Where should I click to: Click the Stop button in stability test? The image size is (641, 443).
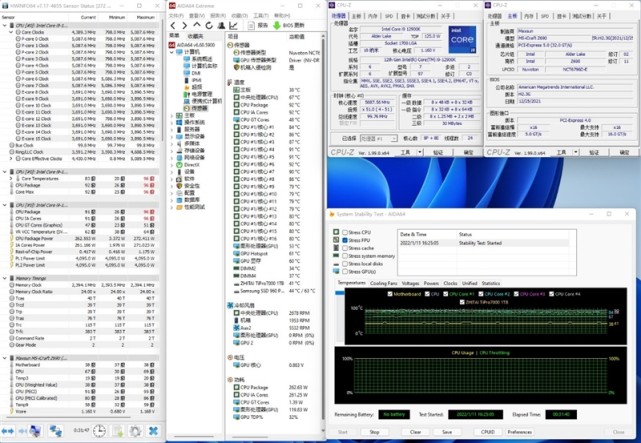pos(374,432)
